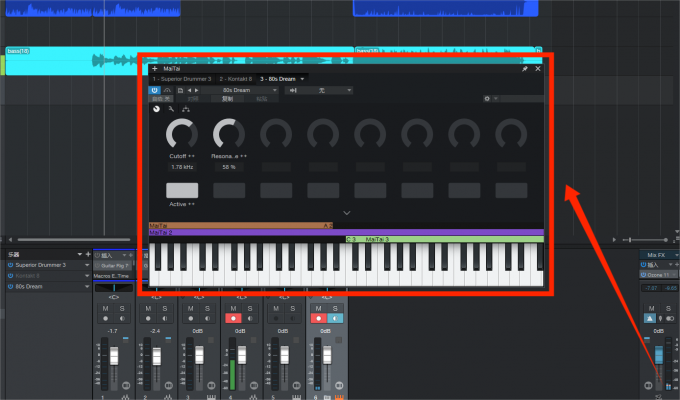Toggle the MaiTai power bypass button
The image size is (680, 400).
coord(155,89)
